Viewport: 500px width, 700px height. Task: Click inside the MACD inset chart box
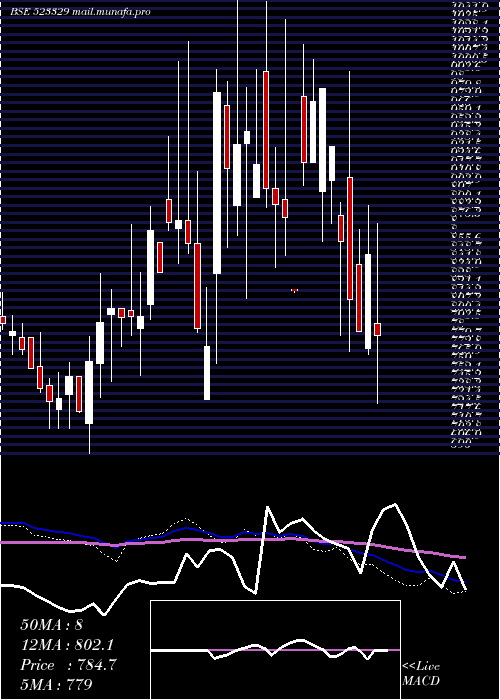point(275,650)
